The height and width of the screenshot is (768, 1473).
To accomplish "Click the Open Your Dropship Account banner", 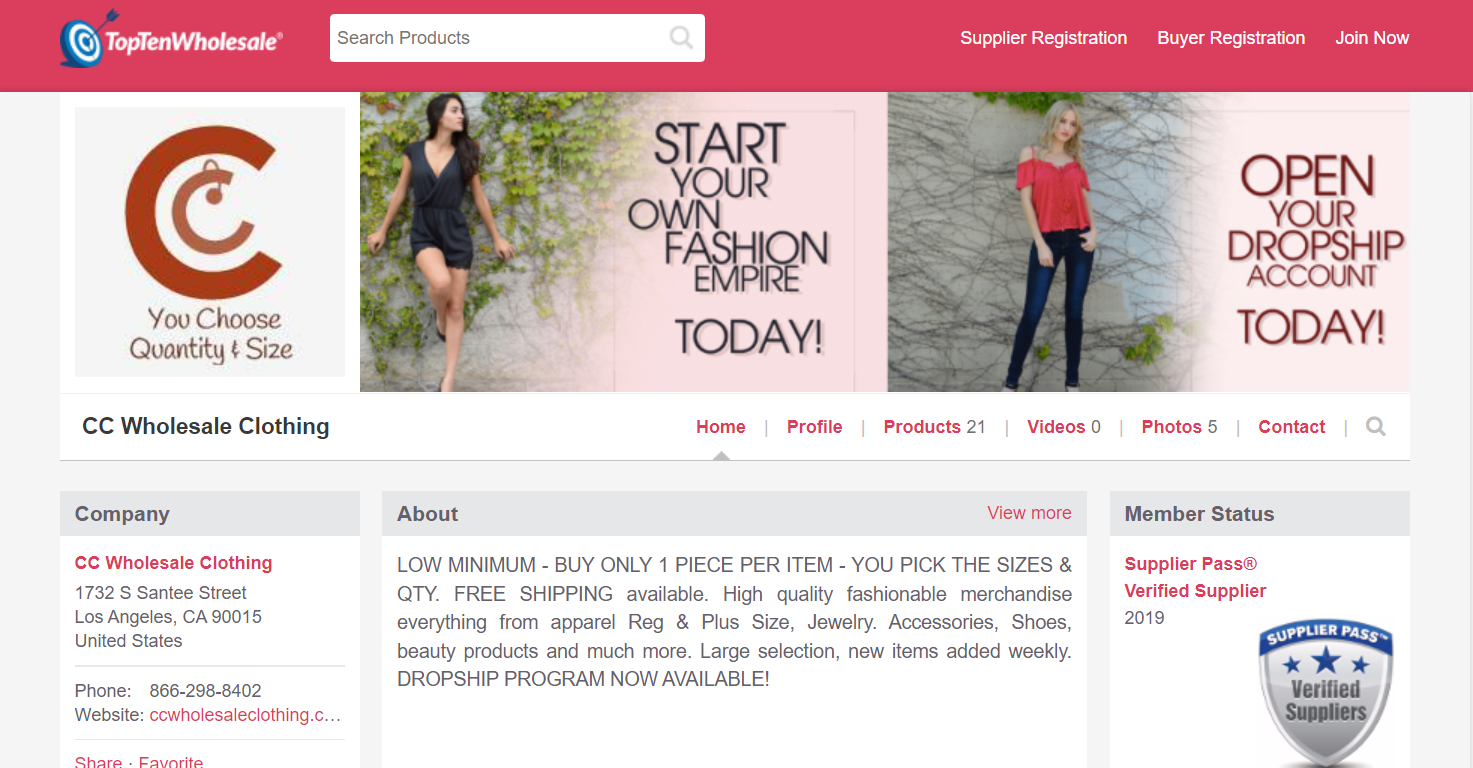I will pos(1149,242).
